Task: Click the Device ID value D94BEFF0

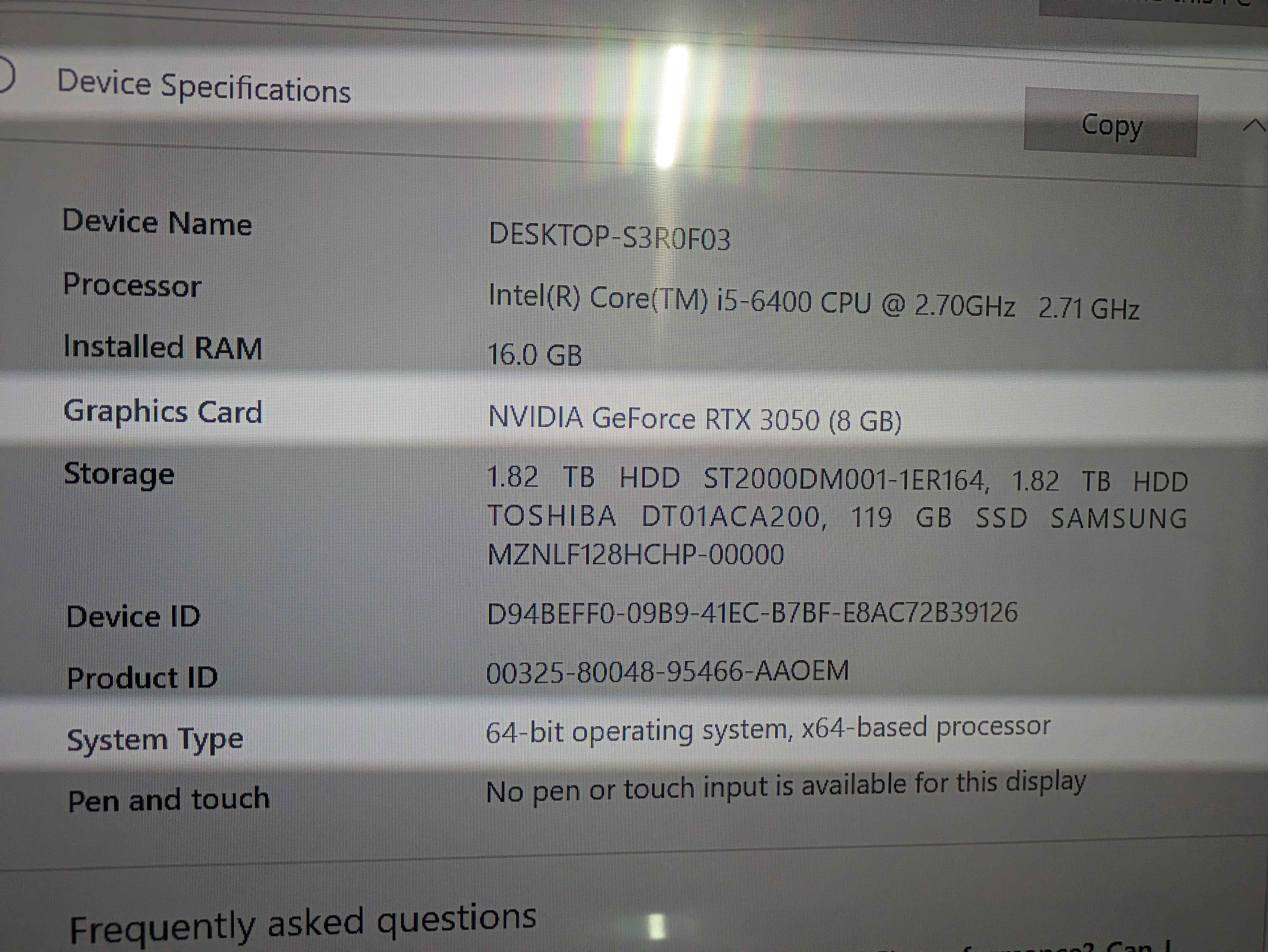Action: click(x=752, y=613)
